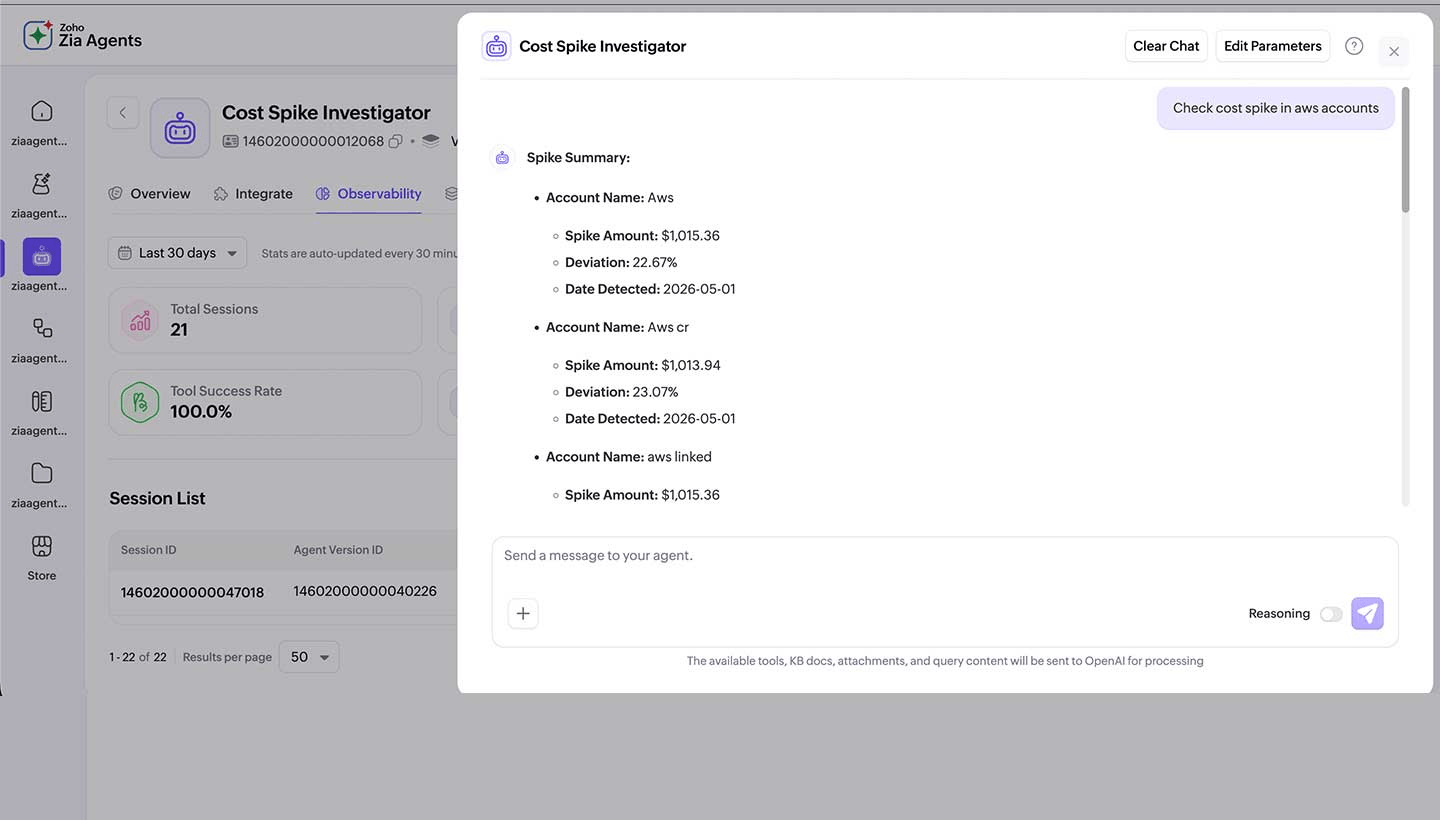Screen dimensions: 1440x820
Task: Click the Stats are auto-updated note
Action: tap(360, 254)
